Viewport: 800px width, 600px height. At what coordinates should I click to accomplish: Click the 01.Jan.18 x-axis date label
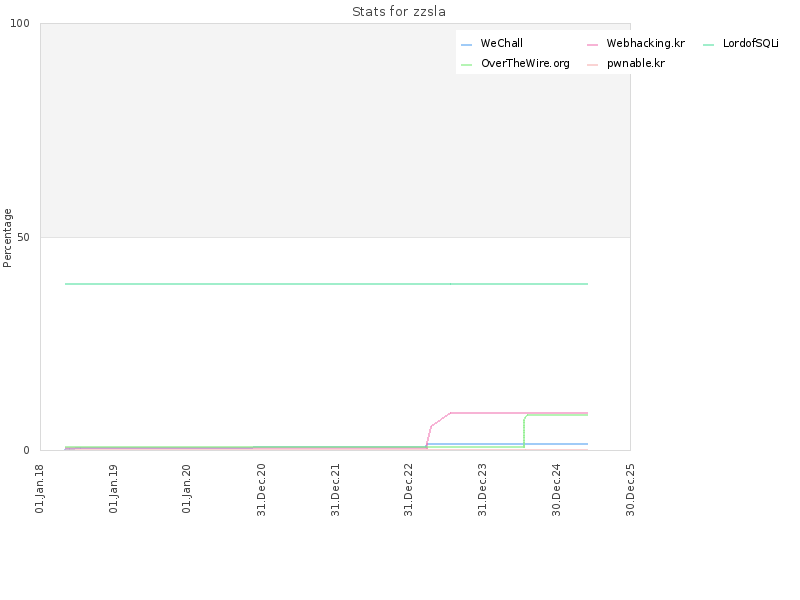pyautogui.click(x=40, y=487)
